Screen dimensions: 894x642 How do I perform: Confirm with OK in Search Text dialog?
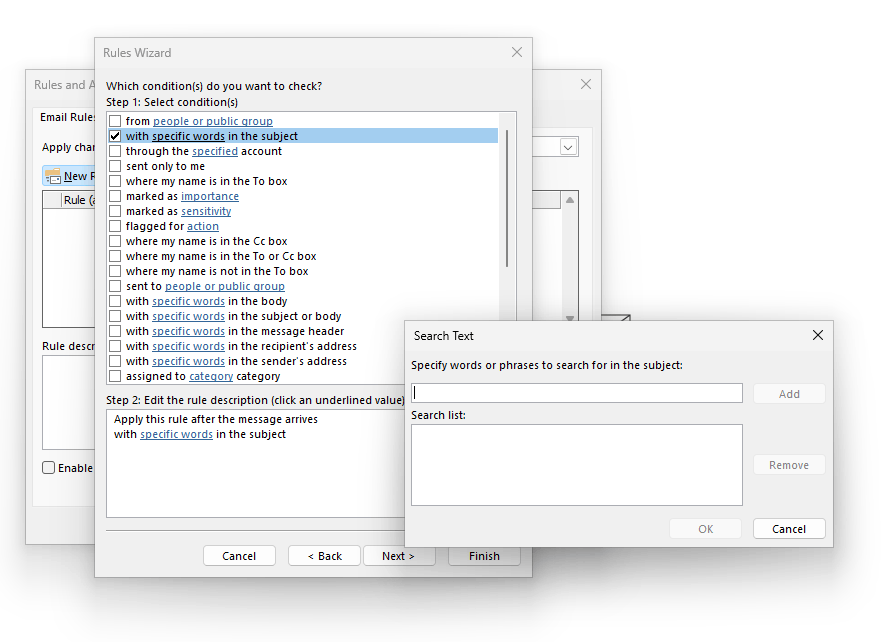[706, 529]
